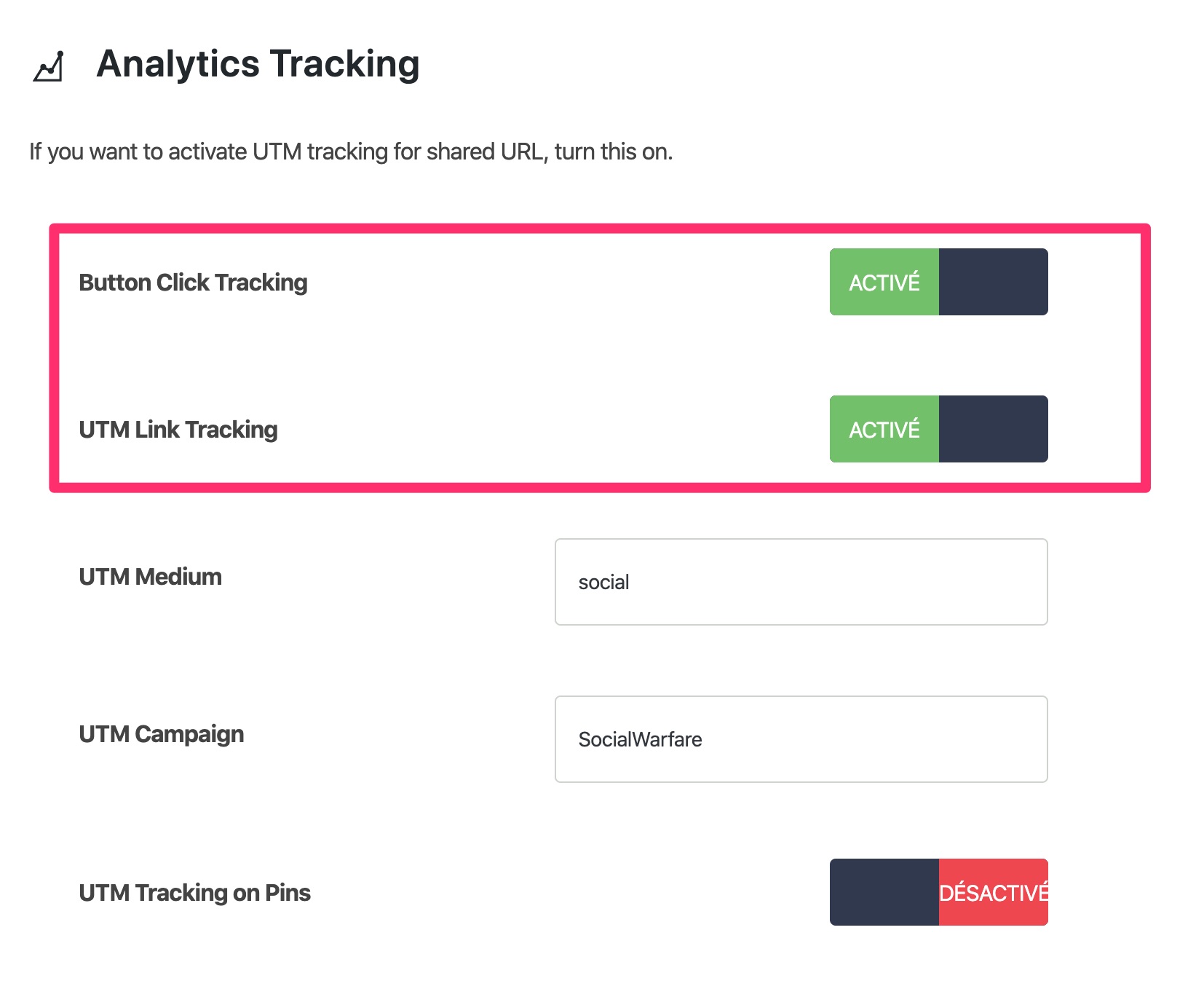Click the word "URL" in the description
Screen dimensions: 1204x989
523,151
